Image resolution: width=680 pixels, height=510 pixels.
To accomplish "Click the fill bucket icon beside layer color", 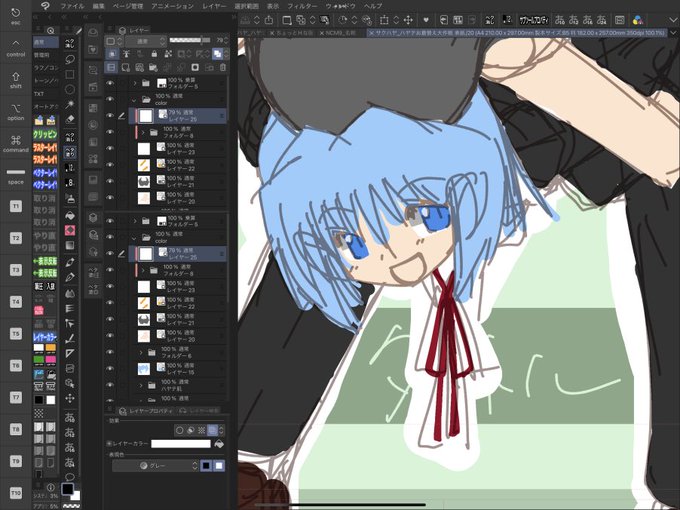I will click(219, 444).
